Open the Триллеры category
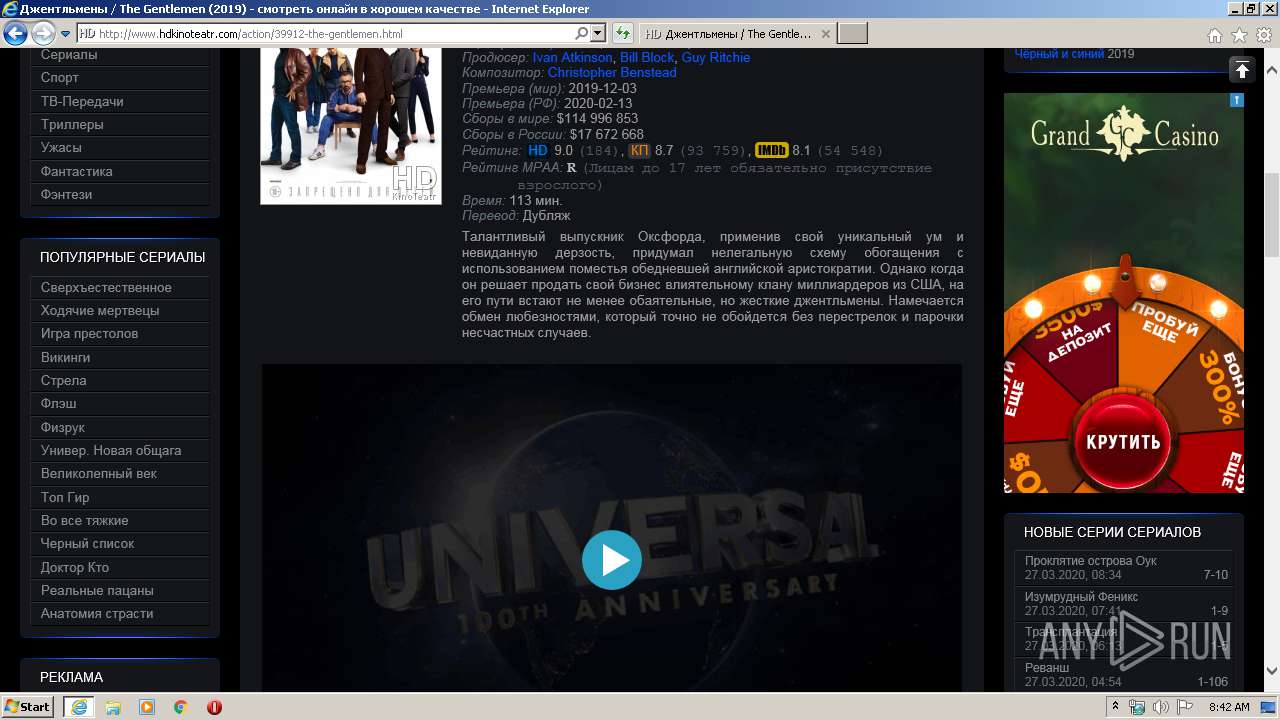Screen dimensions: 1280x720 point(120,125)
